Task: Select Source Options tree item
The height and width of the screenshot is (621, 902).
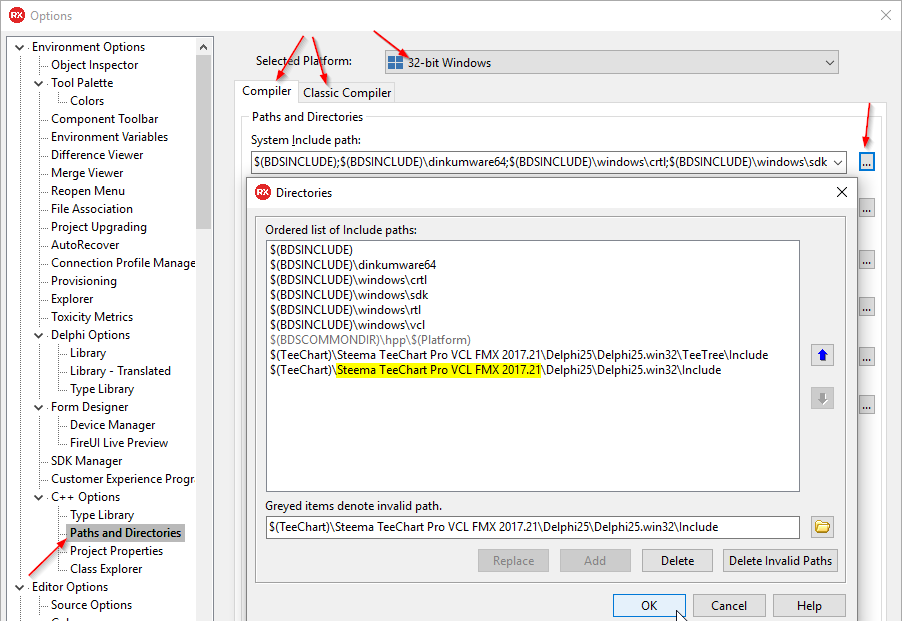Action: click(x=91, y=605)
